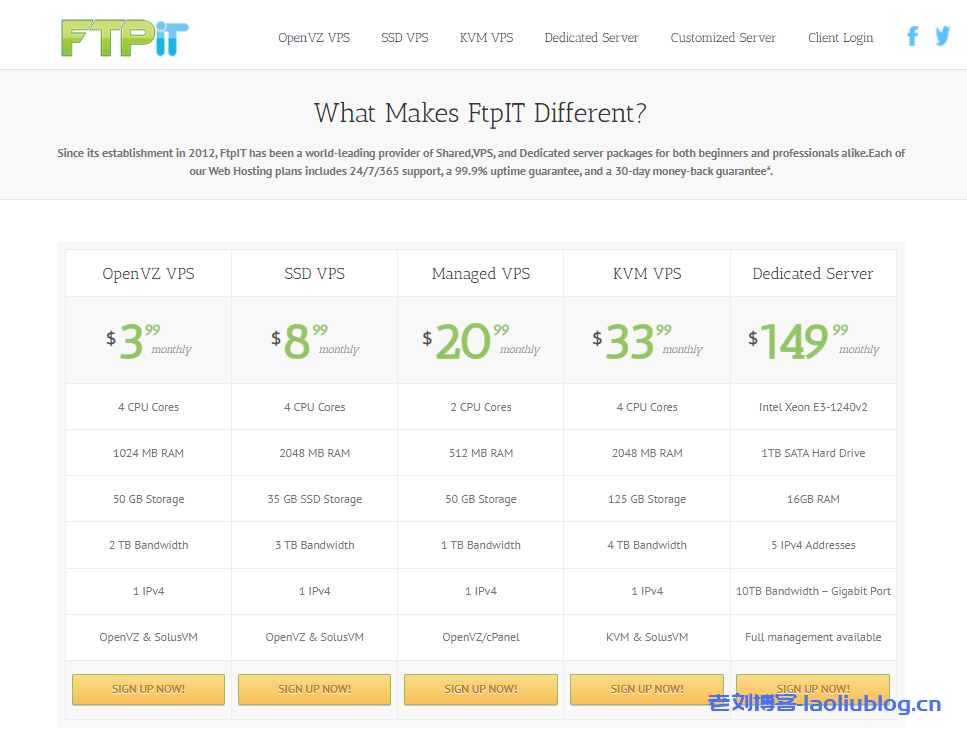Sign up for the Managed VPS plan
The width and height of the screenshot is (967, 741).
click(481, 689)
